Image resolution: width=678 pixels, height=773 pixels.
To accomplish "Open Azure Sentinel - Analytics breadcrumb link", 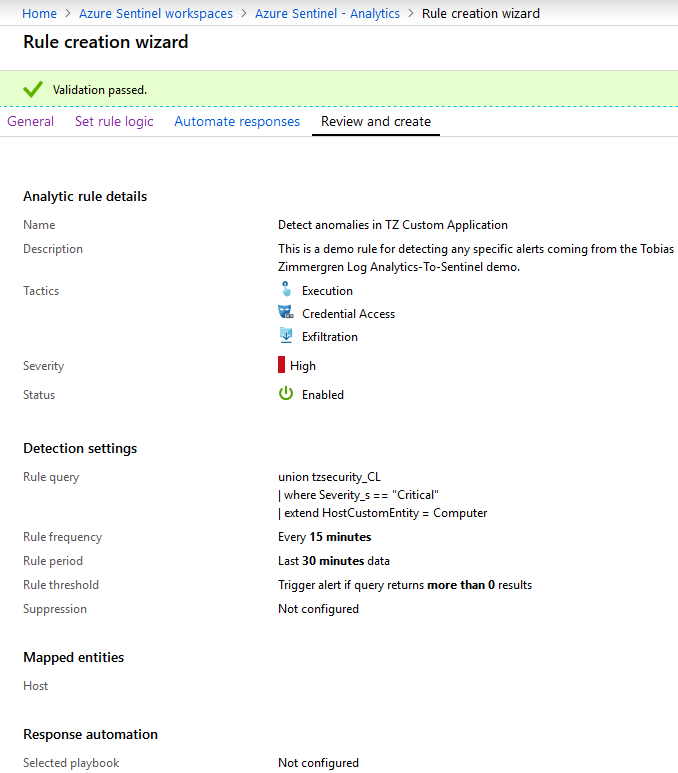I will (327, 14).
